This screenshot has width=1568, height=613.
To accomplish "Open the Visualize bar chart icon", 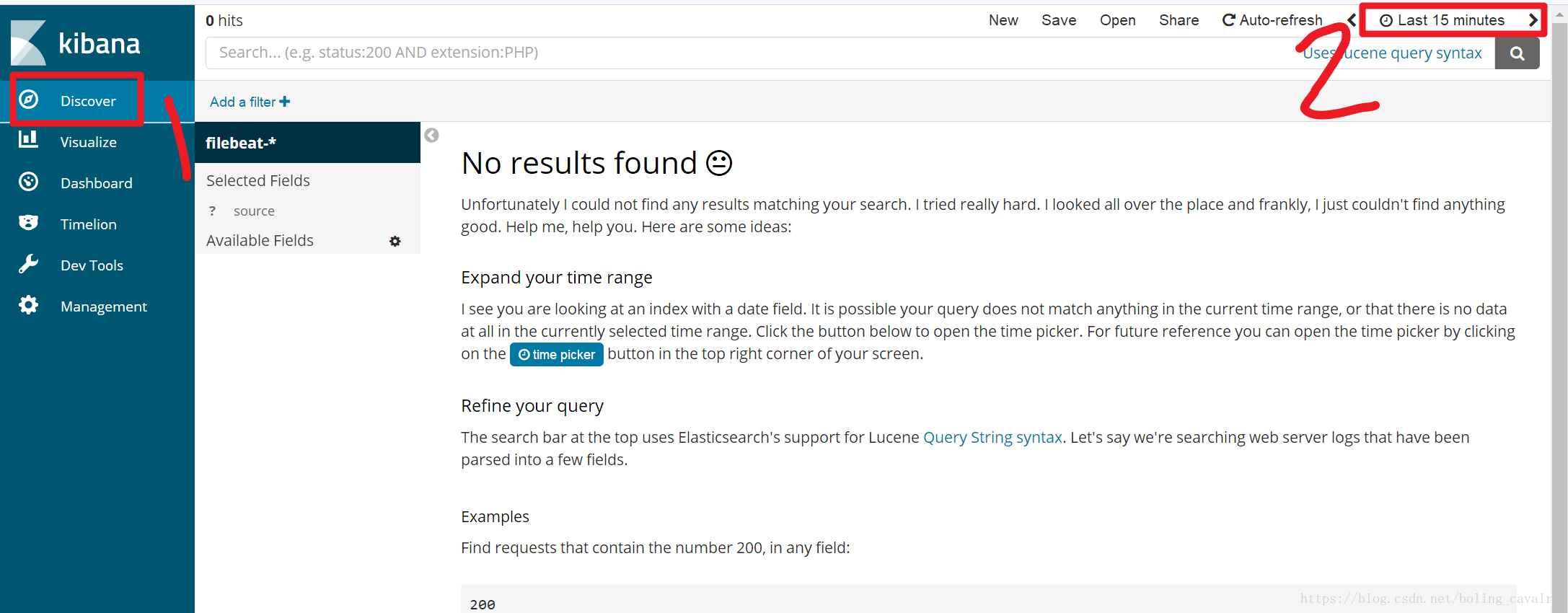I will (28, 140).
